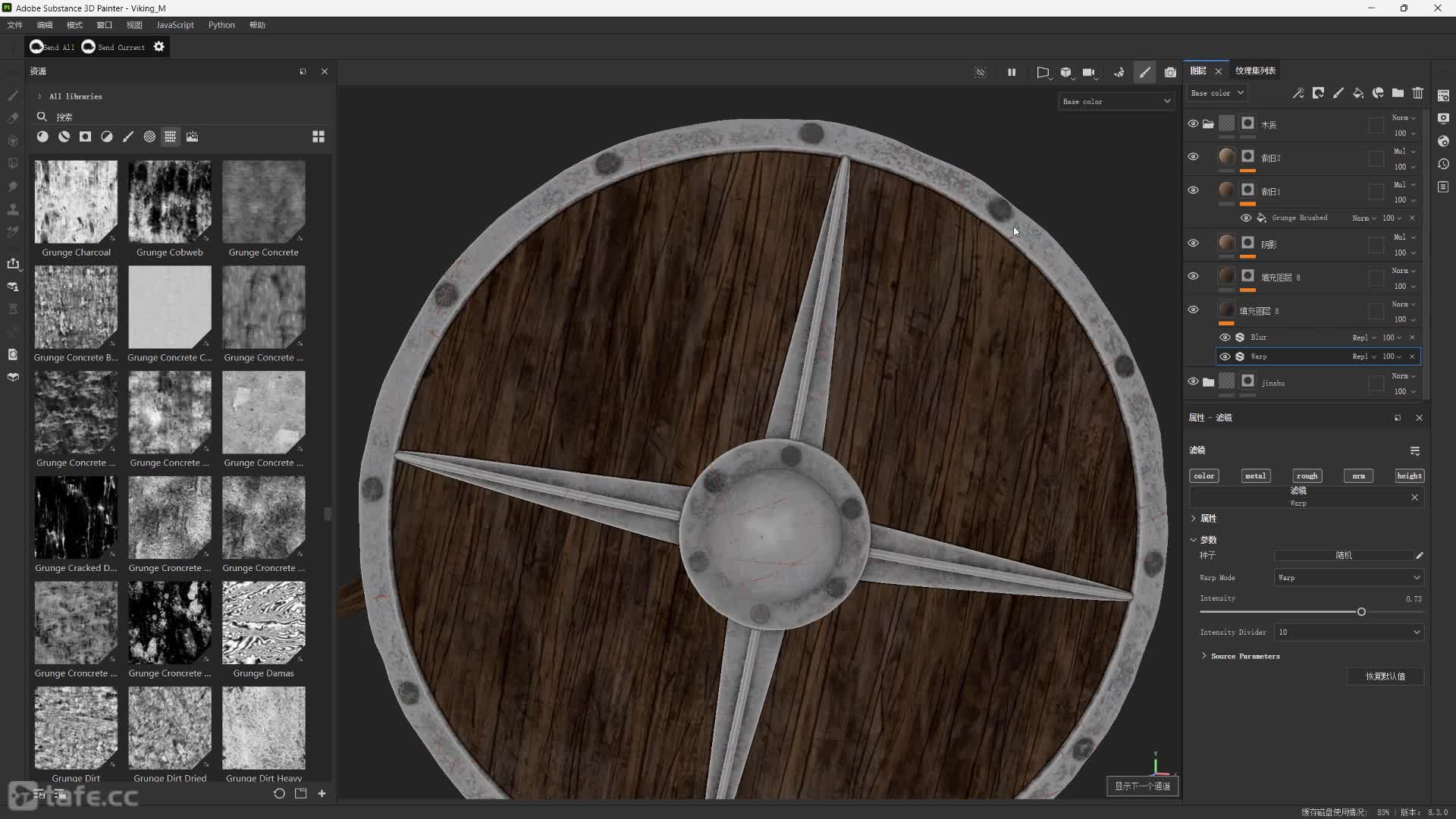
Task: Adjust the Intensity slider handle
Action: [x=1361, y=612]
